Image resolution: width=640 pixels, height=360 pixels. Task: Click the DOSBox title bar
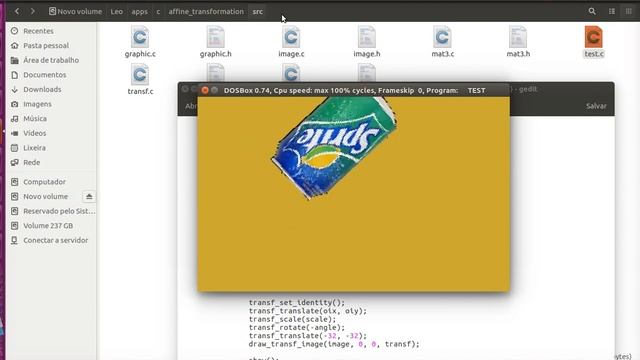[x=353, y=90]
